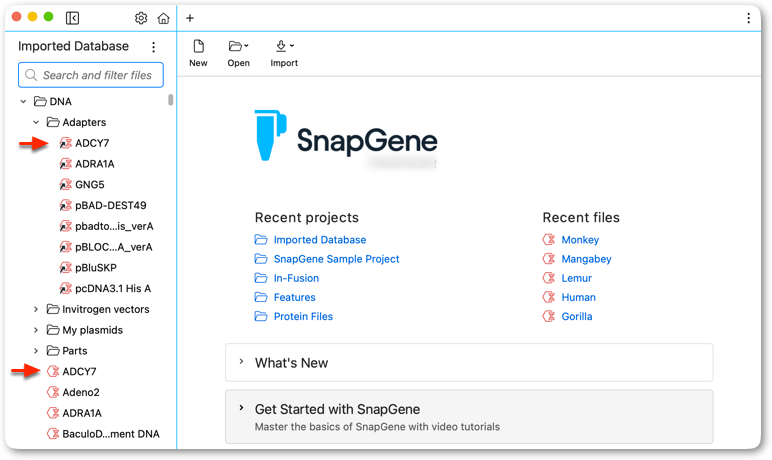Click the pbadto...is_verA file icon
This screenshot has height=460, width=772.
tap(65, 226)
